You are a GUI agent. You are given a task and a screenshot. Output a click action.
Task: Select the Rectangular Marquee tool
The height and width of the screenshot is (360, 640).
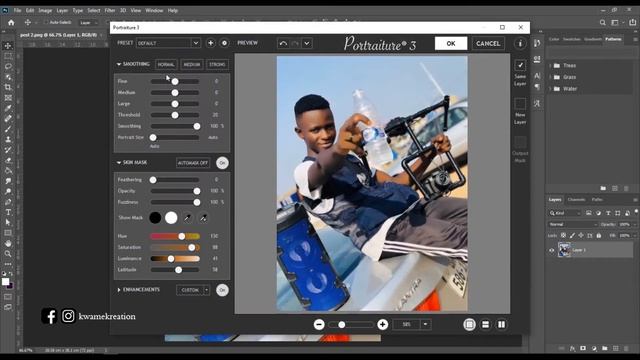[8, 56]
